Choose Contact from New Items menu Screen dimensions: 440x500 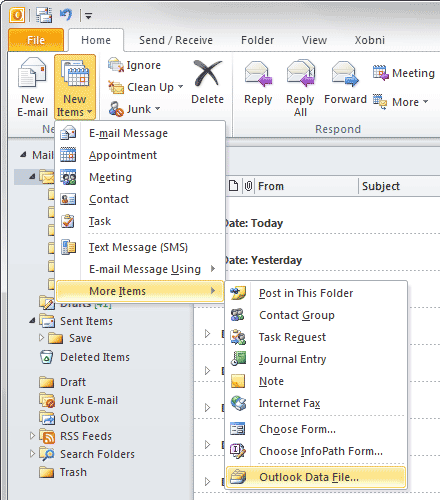(x=140, y=199)
